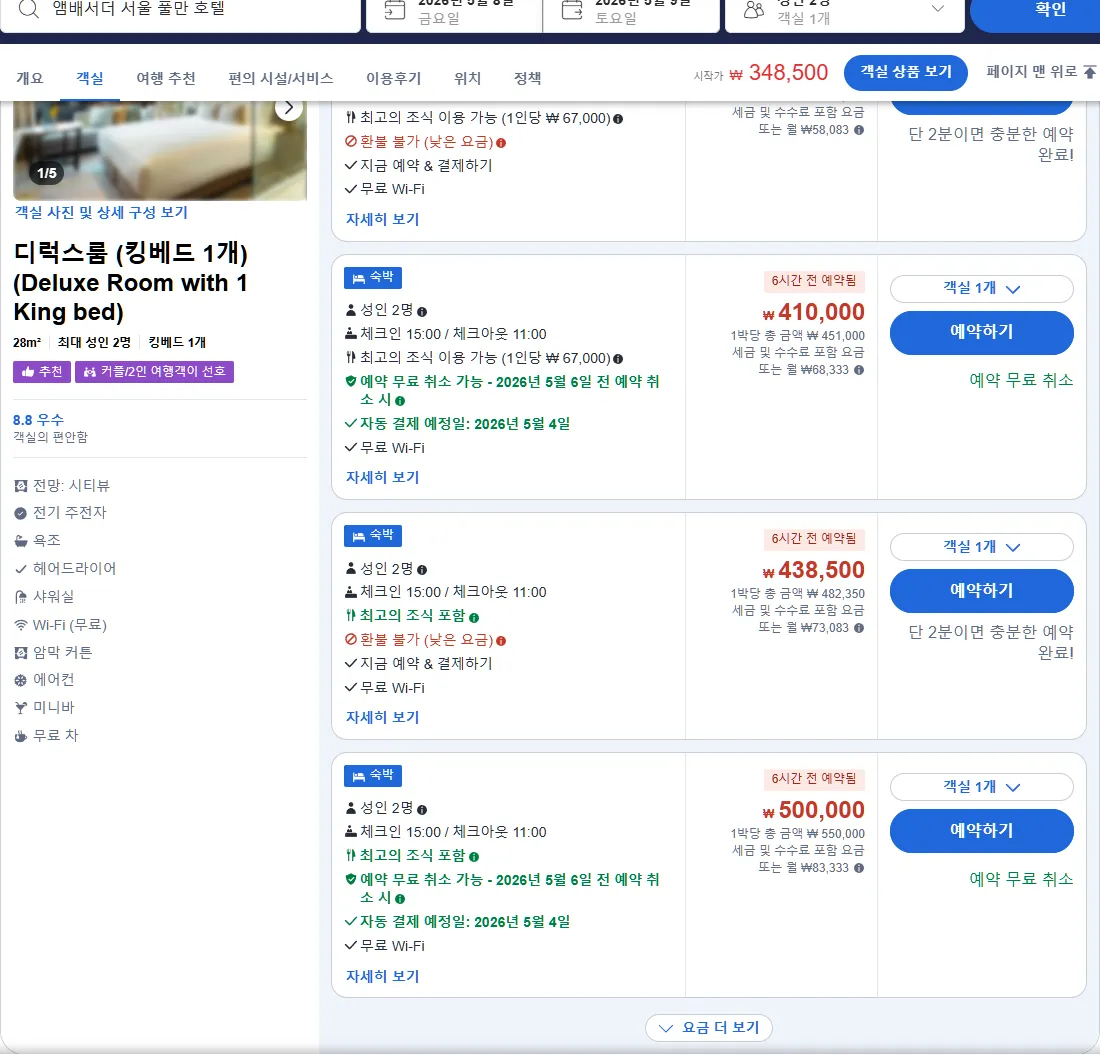1100x1055 pixels.
Task: Click breakfast info icon in ₩410,000 offer
Action: pyautogui.click(x=618, y=358)
